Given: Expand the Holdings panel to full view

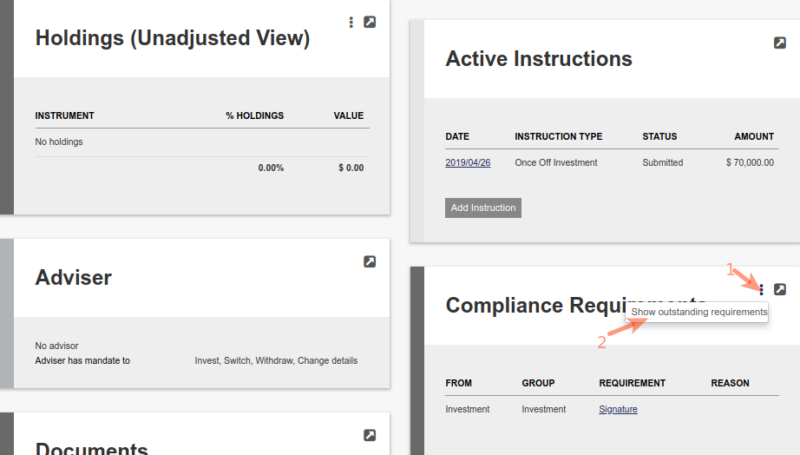Looking at the screenshot, I should coord(370,22).
